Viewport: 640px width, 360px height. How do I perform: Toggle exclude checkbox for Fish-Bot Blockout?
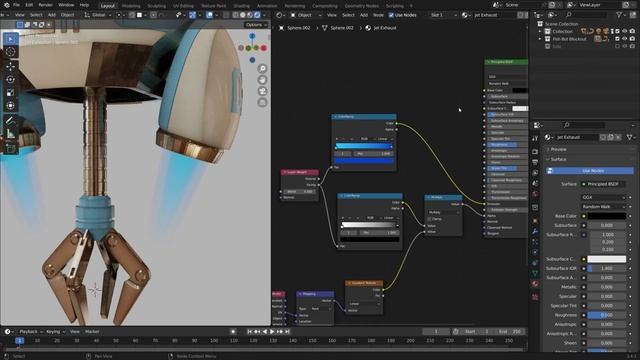click(618, 39)
